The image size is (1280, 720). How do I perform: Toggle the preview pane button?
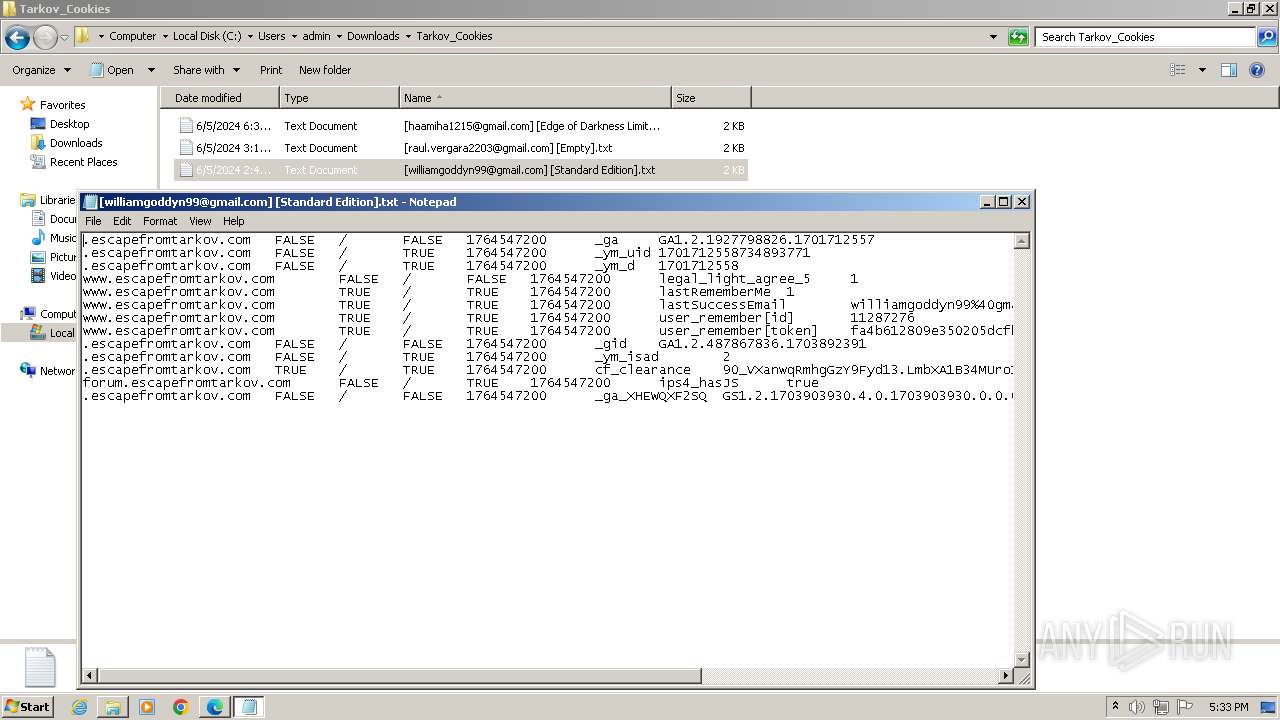click(x=1229, y=70)
